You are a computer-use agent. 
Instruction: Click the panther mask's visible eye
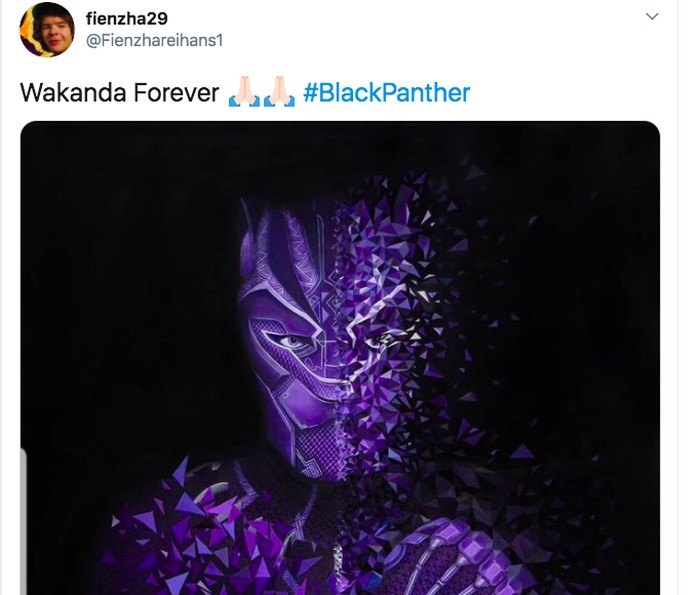[x=294, y=343]
